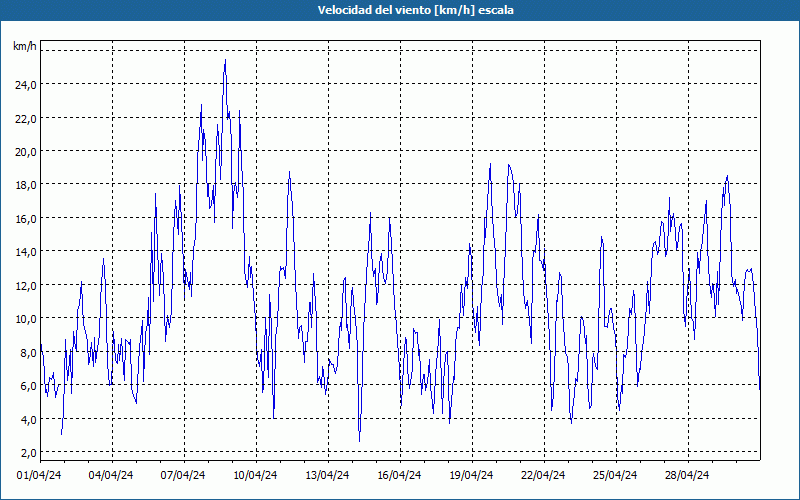
Task: Click the 19/04/24 date label
Action: pyautogui.click(x=471, y=475)
